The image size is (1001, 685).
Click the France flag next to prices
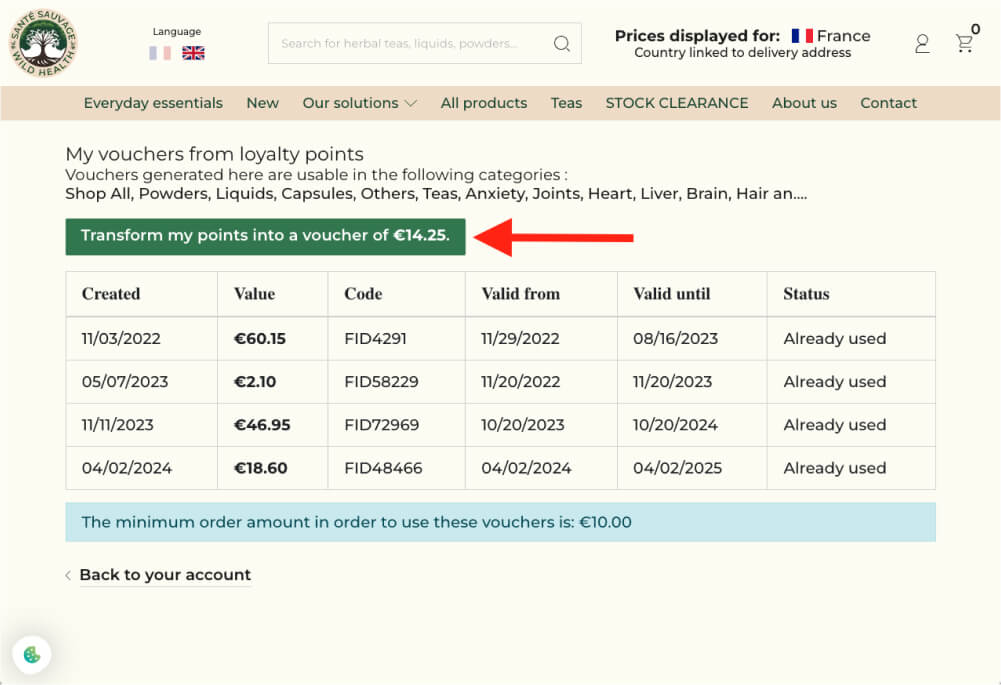pos(802,36)
